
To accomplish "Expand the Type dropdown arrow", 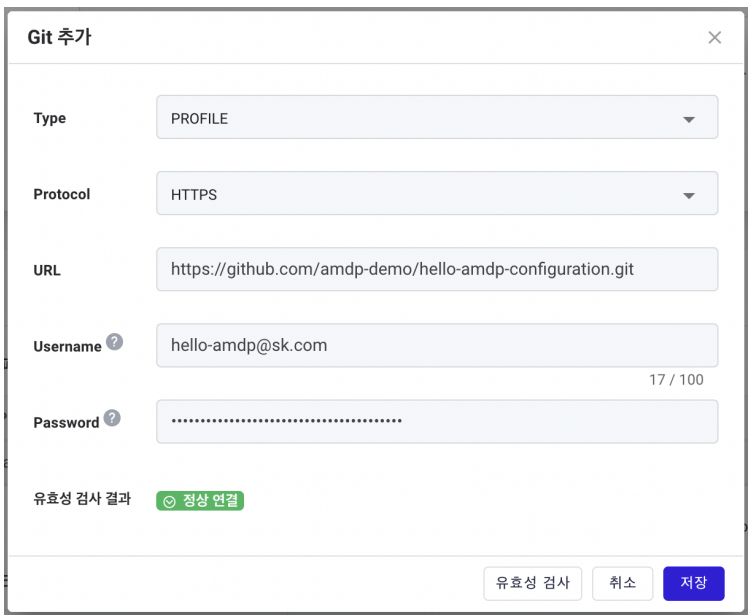I will (x=689, y=119).
